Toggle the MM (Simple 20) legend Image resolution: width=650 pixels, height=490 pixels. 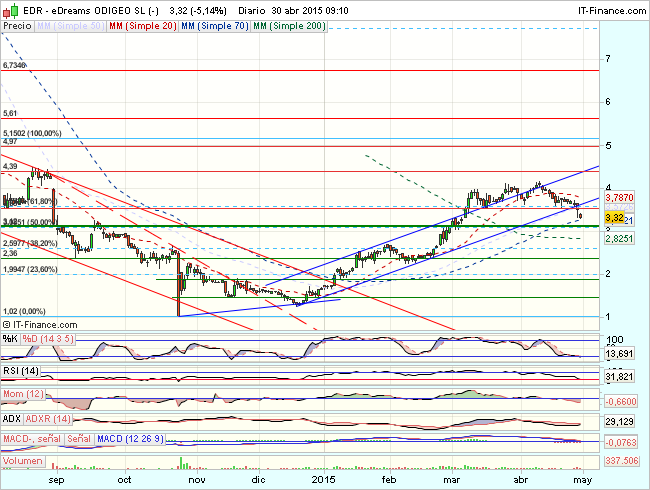pyautogui.click(x=143, y=26)
